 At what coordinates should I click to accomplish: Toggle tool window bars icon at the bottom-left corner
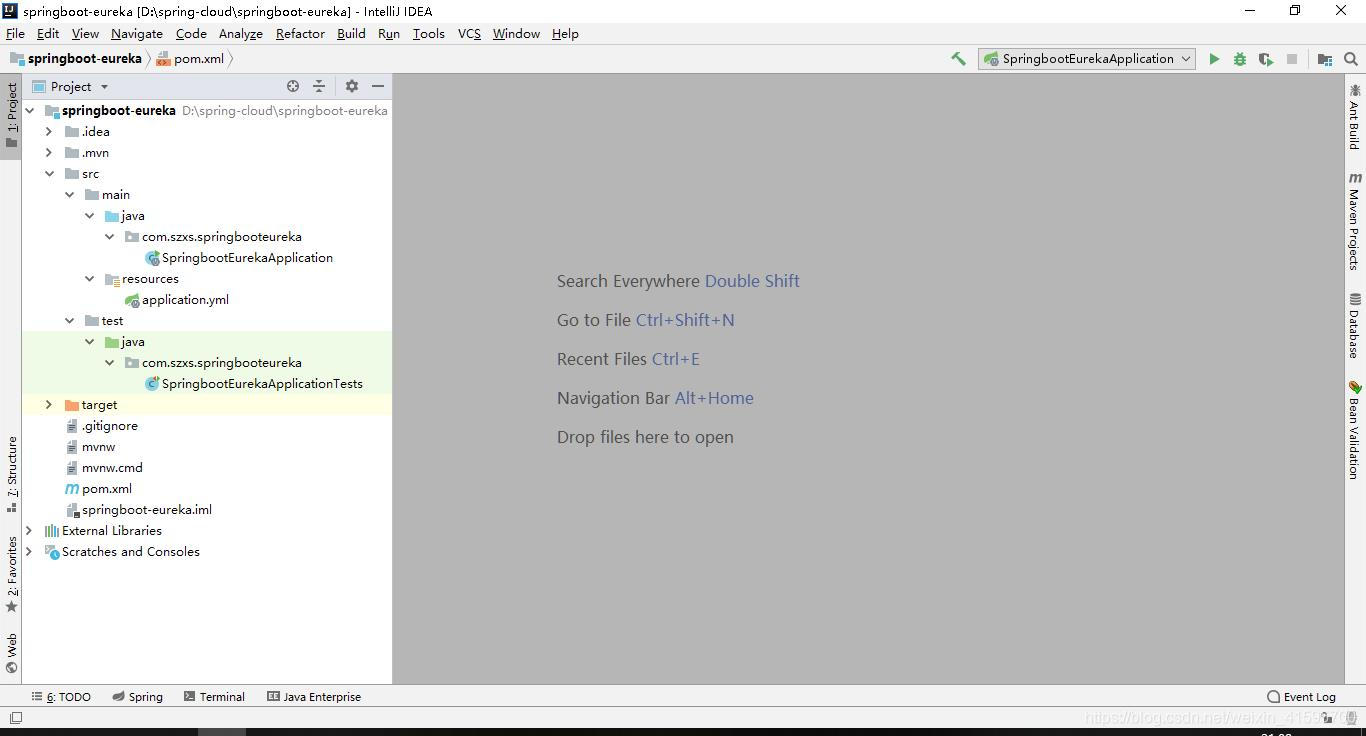pyautogui.click(x=15, y=717)
